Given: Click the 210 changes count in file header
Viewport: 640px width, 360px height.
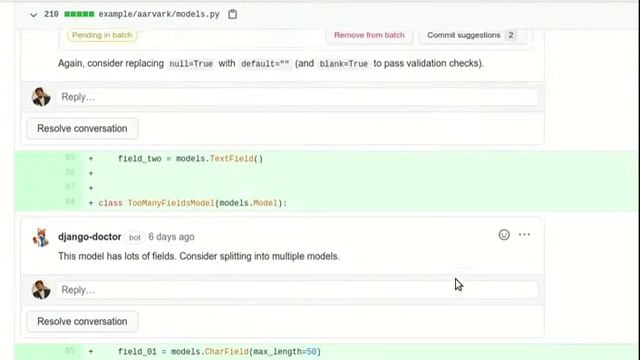Looking at the screenshot, I should (x=51, y=14).
